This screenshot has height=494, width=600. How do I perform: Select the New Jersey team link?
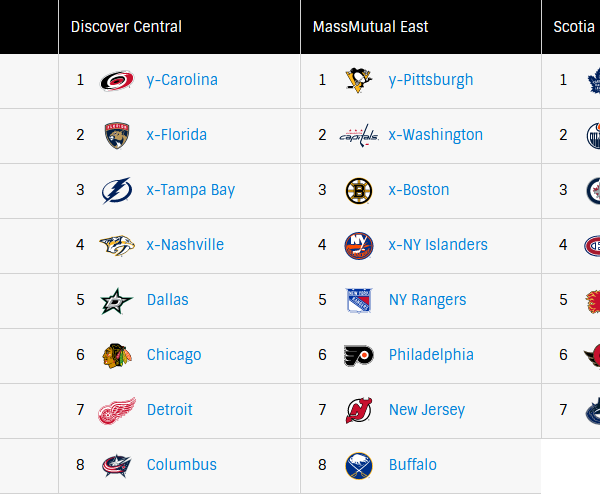pos(426,410)
